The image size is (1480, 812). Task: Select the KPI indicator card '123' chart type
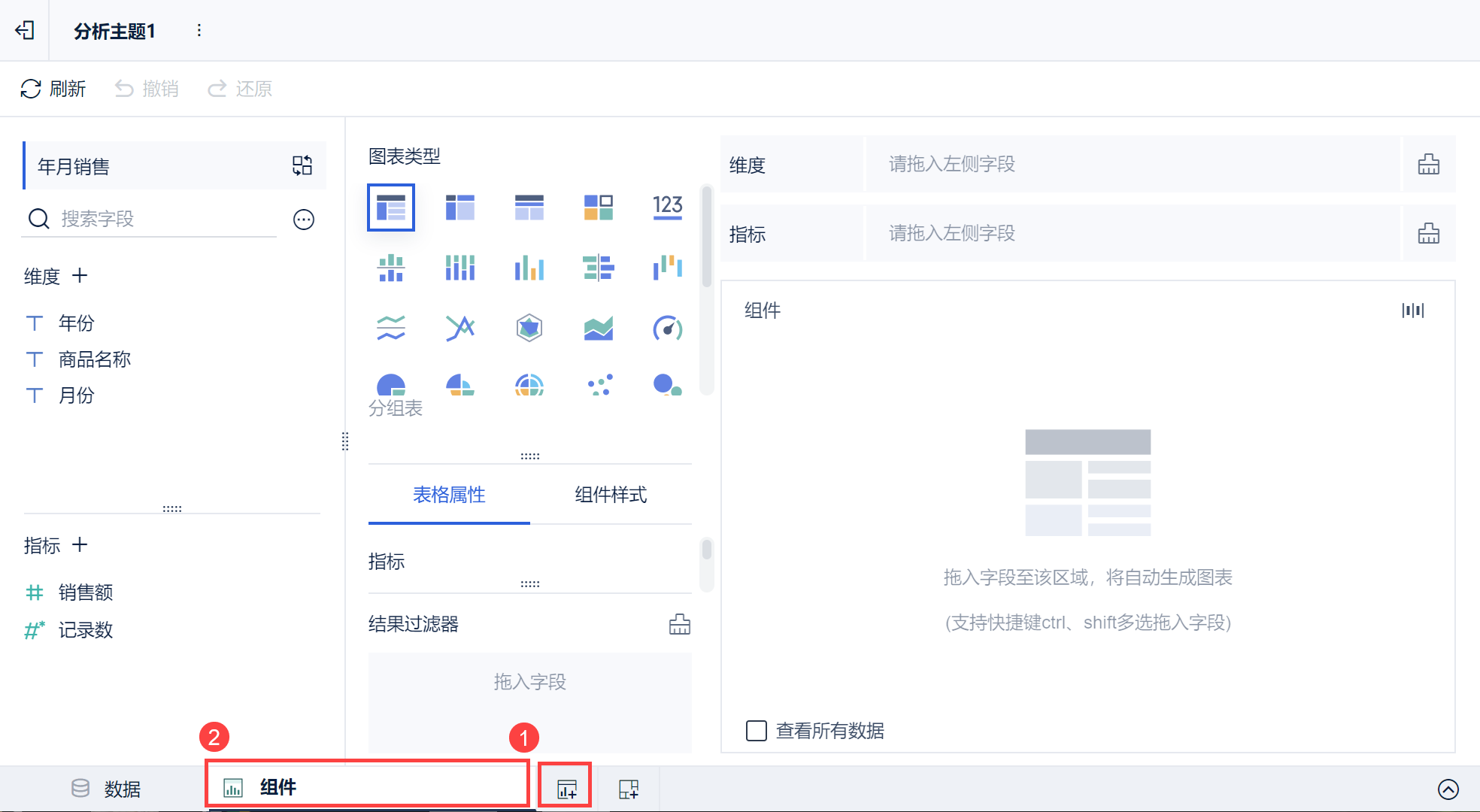click(x=667, y=207)
